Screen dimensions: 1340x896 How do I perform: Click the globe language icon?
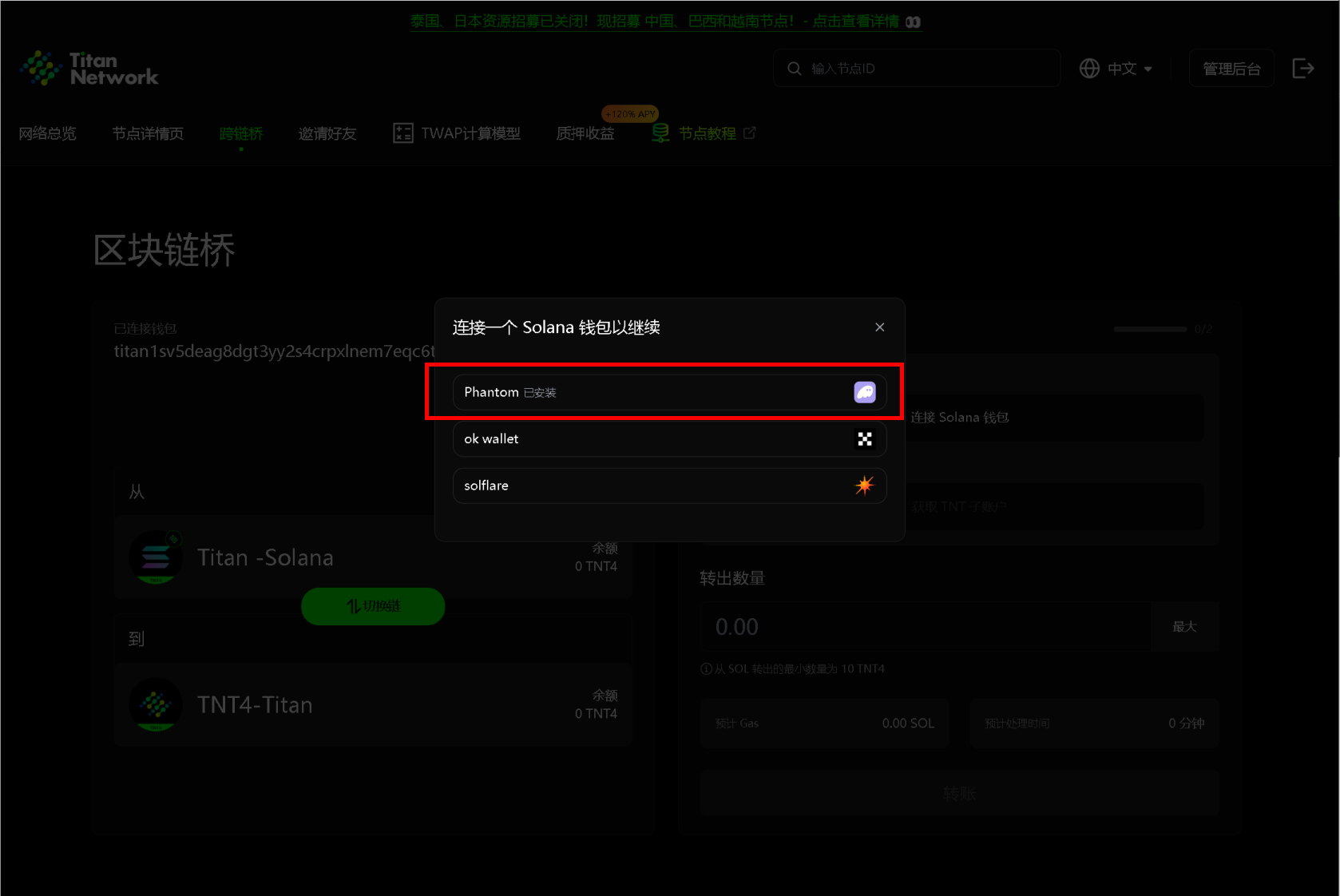[1089, 69]
